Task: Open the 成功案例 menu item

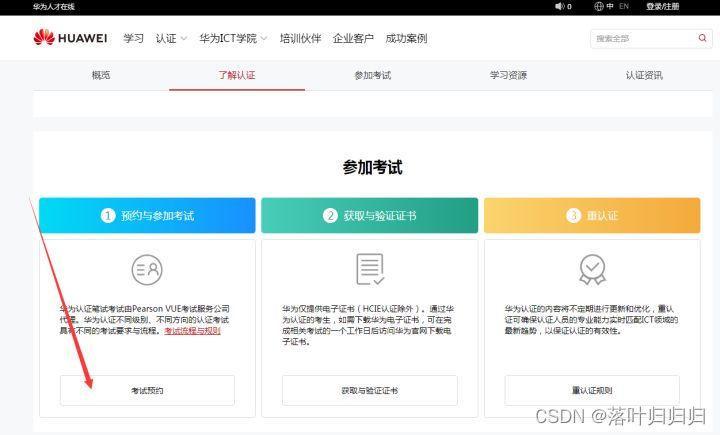Action: coord(406,39)
